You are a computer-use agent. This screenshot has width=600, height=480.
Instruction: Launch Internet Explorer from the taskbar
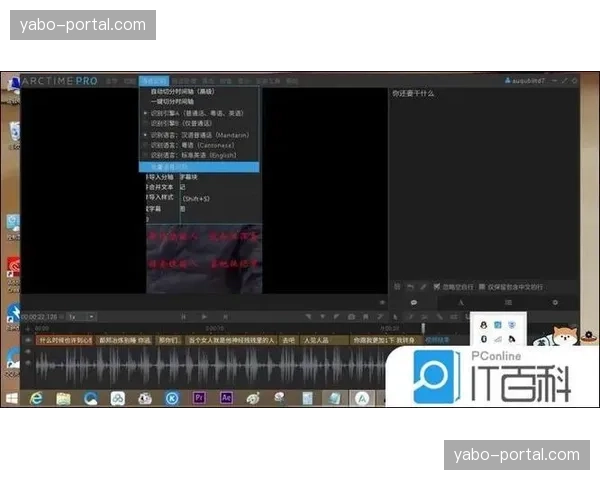(36, 398)
